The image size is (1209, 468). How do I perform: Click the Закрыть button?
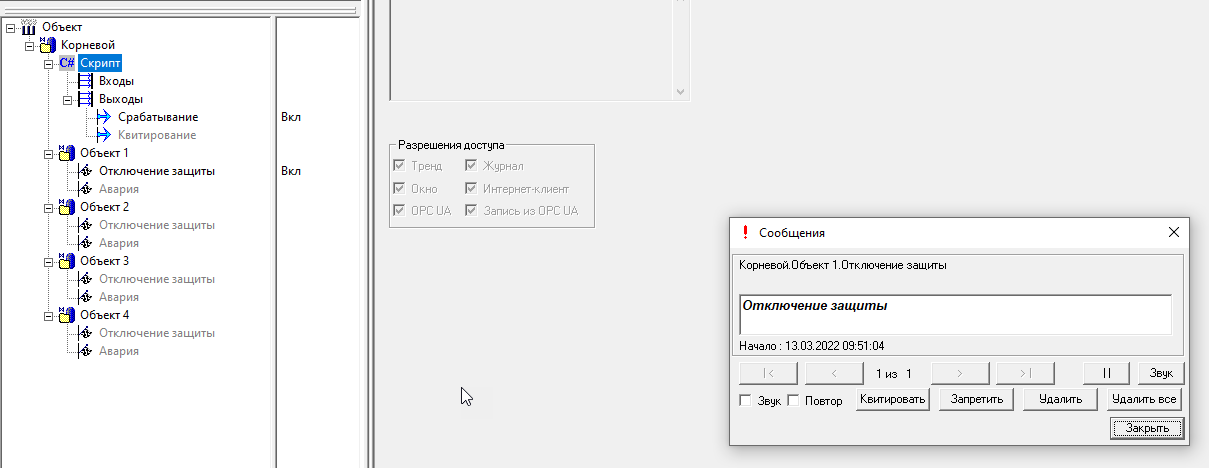pos(1147,428)
